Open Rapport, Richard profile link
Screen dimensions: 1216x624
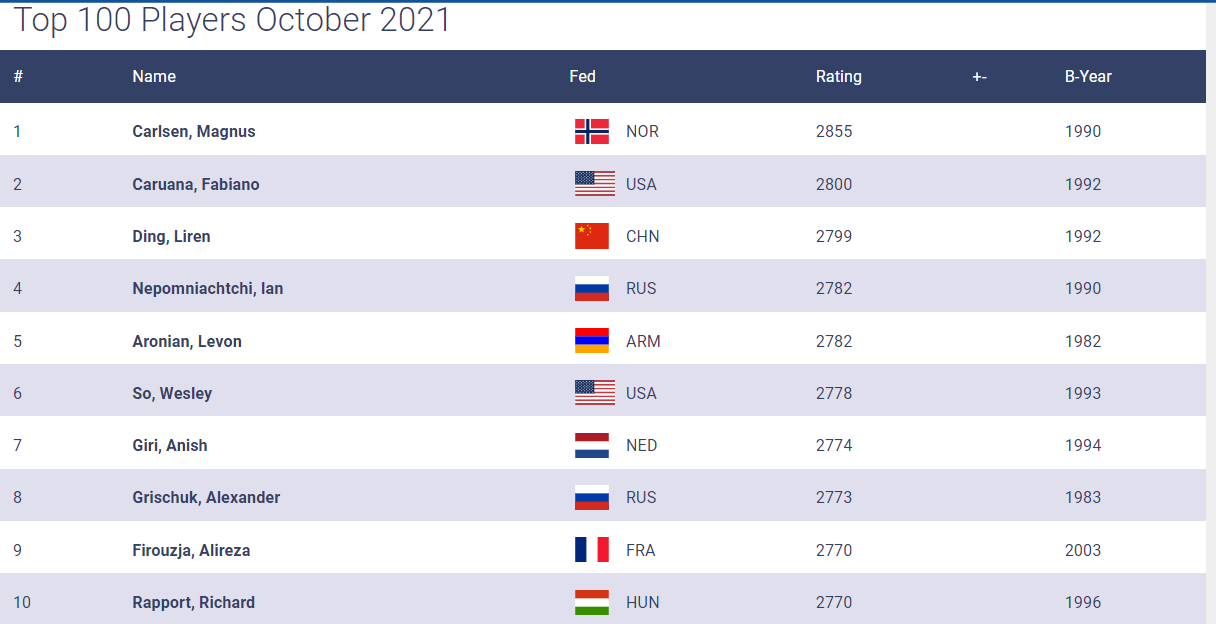coord(194,602)
